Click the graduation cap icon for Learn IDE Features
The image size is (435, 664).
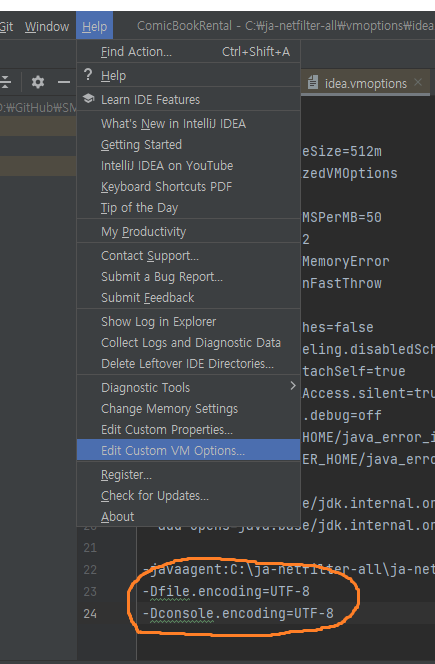[x=89, y=99]
